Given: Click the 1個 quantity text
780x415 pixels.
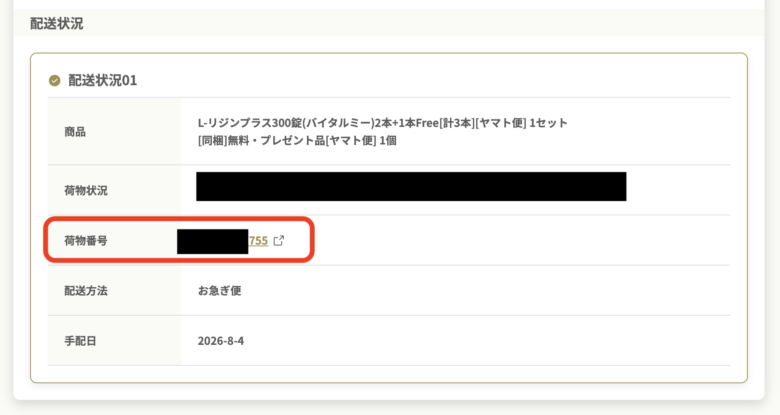Looking at the screenshot, I should pos(388,141).
